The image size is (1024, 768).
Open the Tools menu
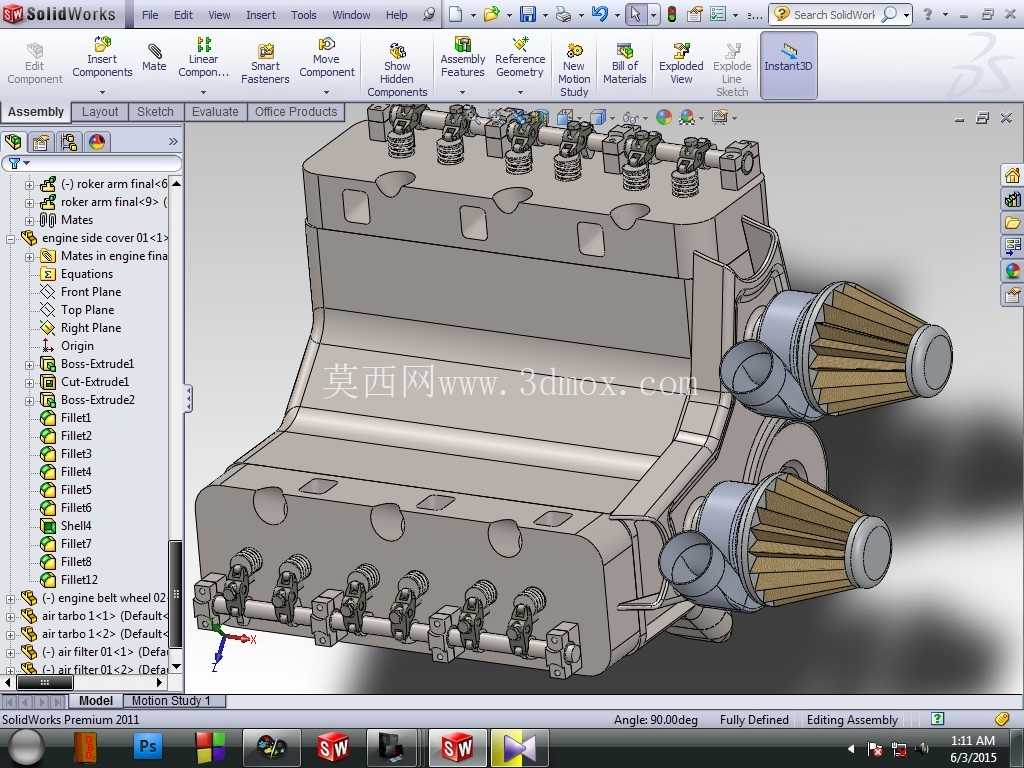click(304, 15)
